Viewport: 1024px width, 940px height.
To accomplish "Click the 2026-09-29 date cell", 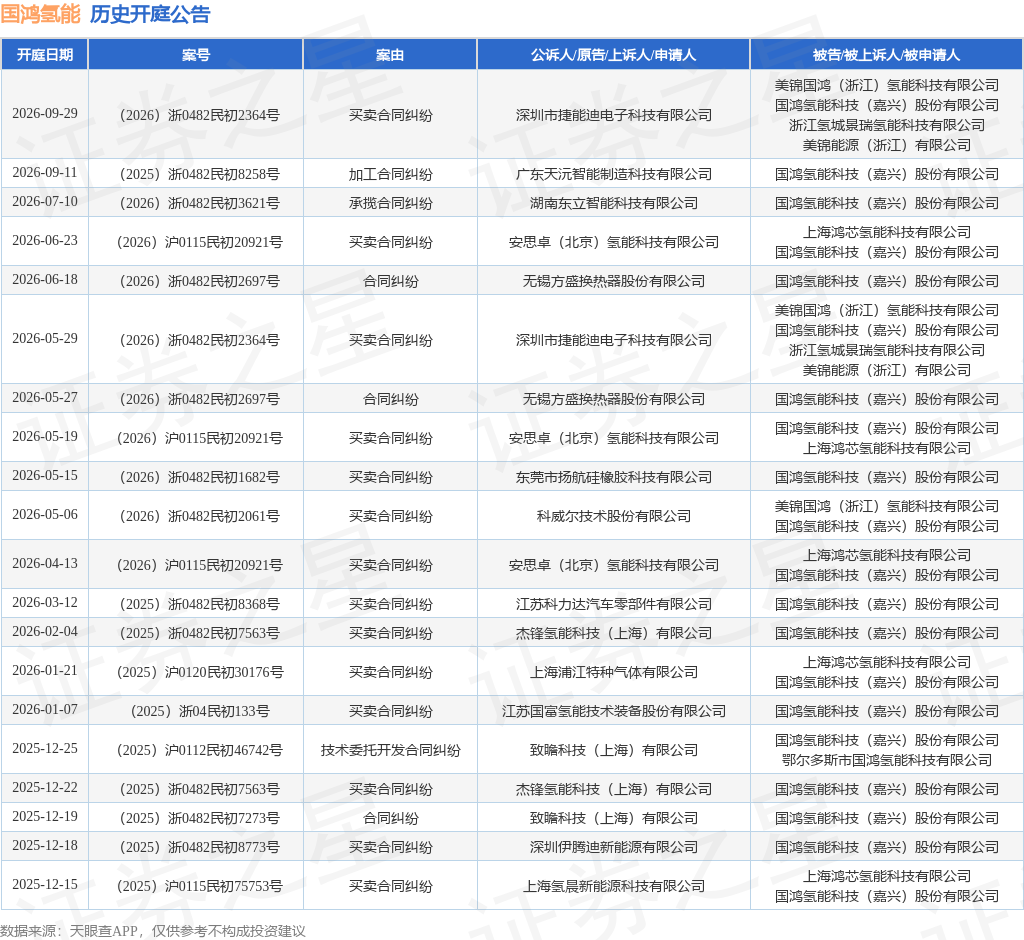I will coord(44,114).
